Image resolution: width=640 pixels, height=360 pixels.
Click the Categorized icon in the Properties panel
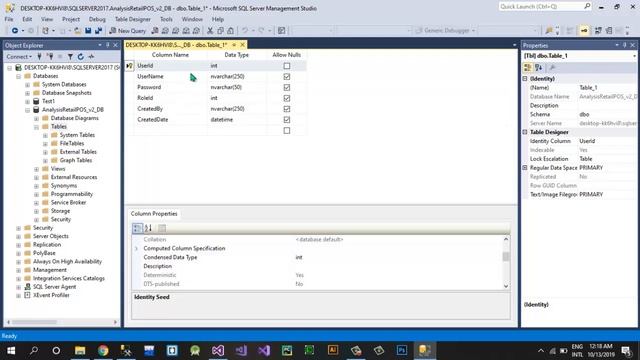[528, 68]
